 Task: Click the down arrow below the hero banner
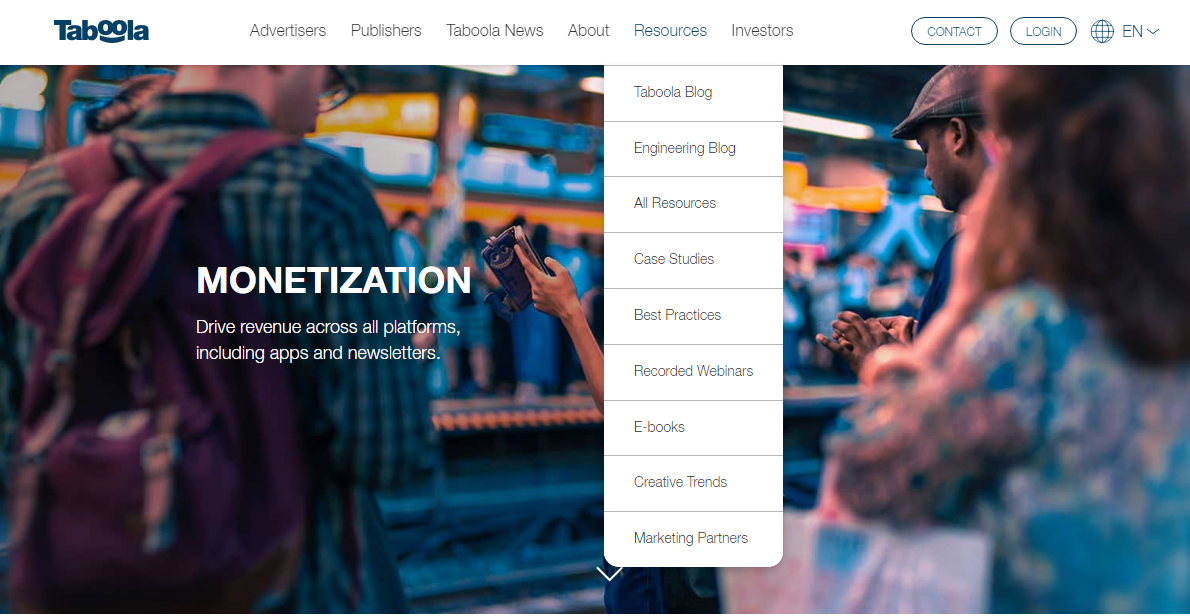click(x=609, y=573)
